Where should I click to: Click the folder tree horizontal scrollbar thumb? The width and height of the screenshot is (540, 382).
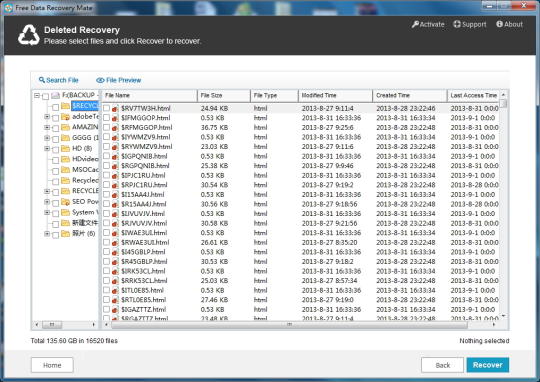pyautogui.click(x=52, y=324)
